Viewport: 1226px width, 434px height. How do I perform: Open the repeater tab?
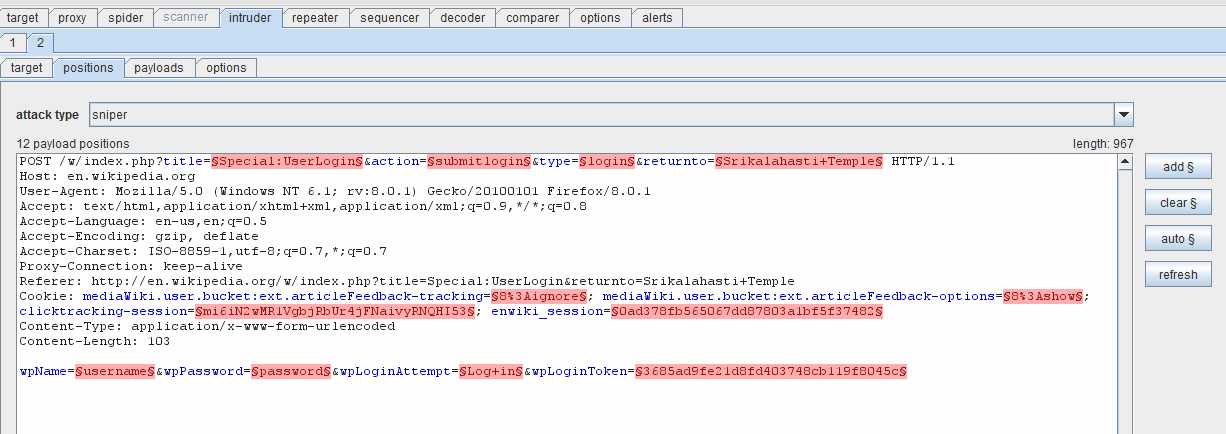[314, 18]
